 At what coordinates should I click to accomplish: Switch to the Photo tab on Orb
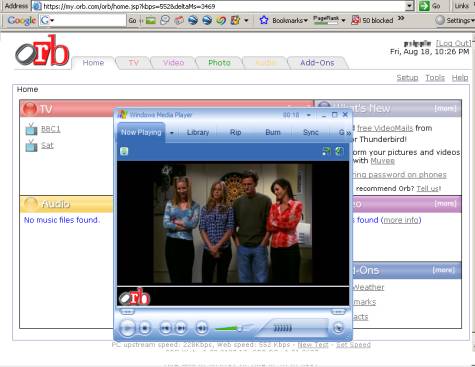pyautogui.click(x=219, y=63)
